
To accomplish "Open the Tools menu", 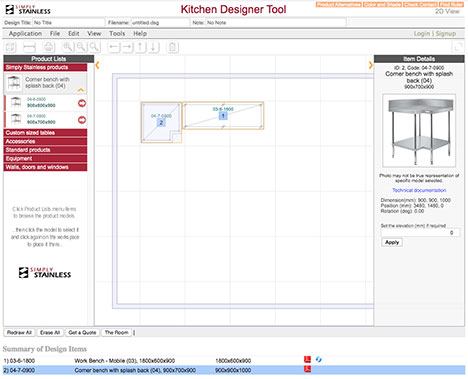I will [117, 34].
